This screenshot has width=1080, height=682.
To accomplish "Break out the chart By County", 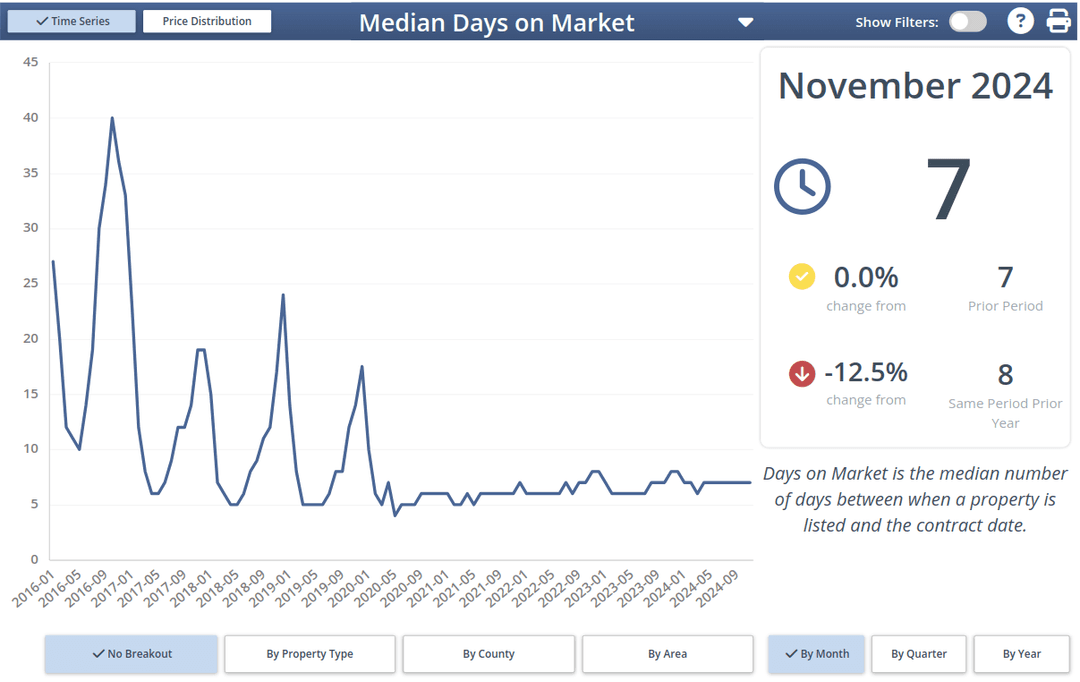I will coord(489,654).
